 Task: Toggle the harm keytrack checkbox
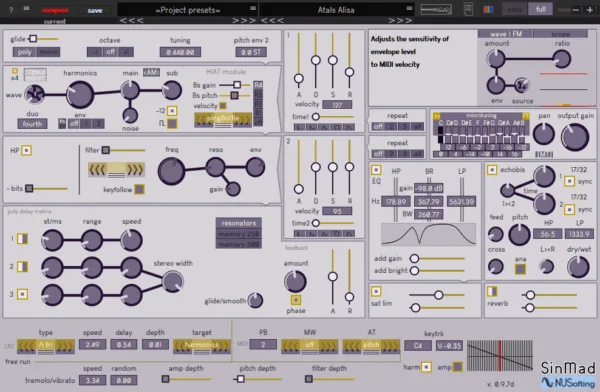click(426, 367)
